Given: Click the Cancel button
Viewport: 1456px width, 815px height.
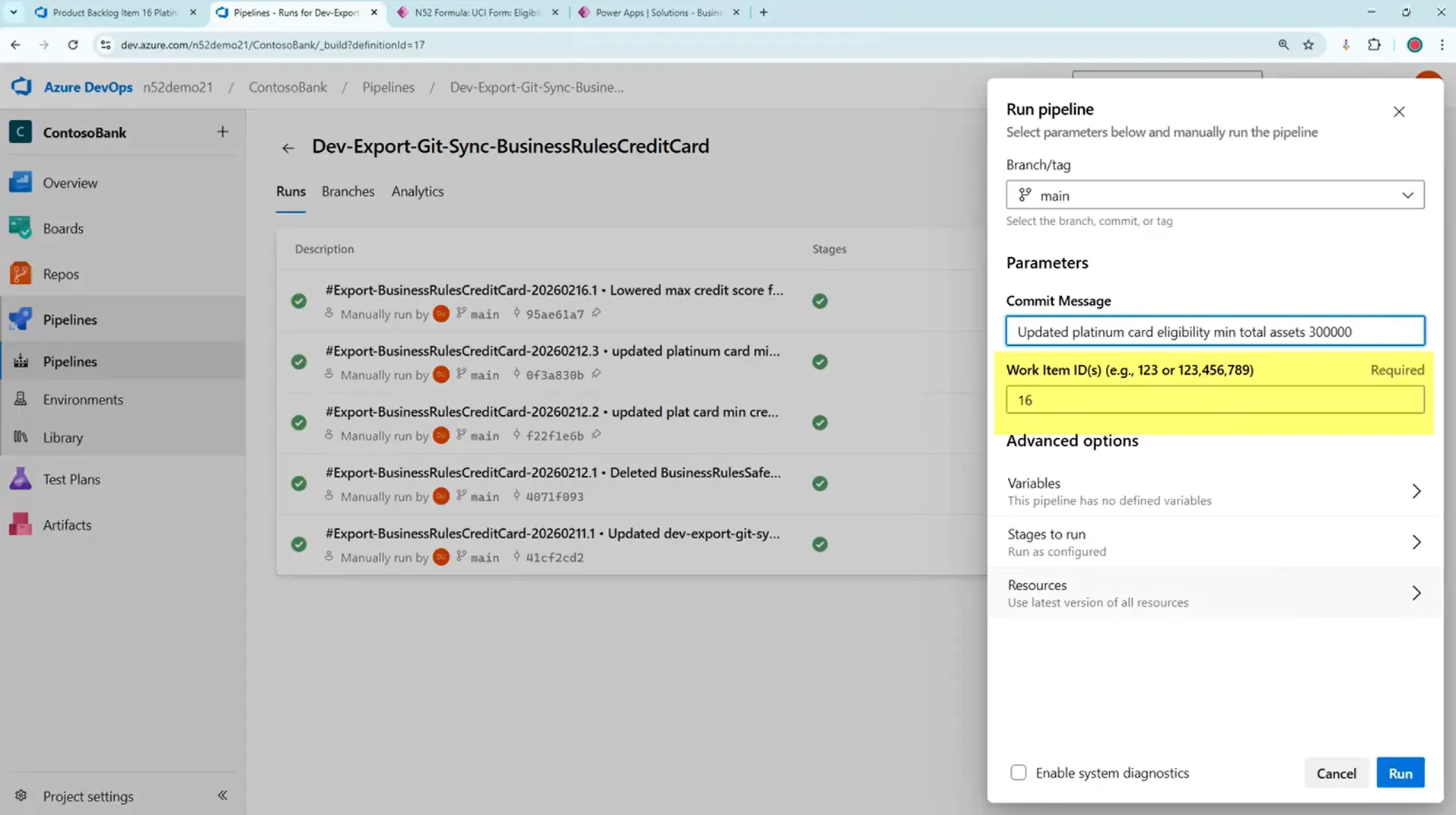Looking at the screenshot, I should coord(1336,773).
